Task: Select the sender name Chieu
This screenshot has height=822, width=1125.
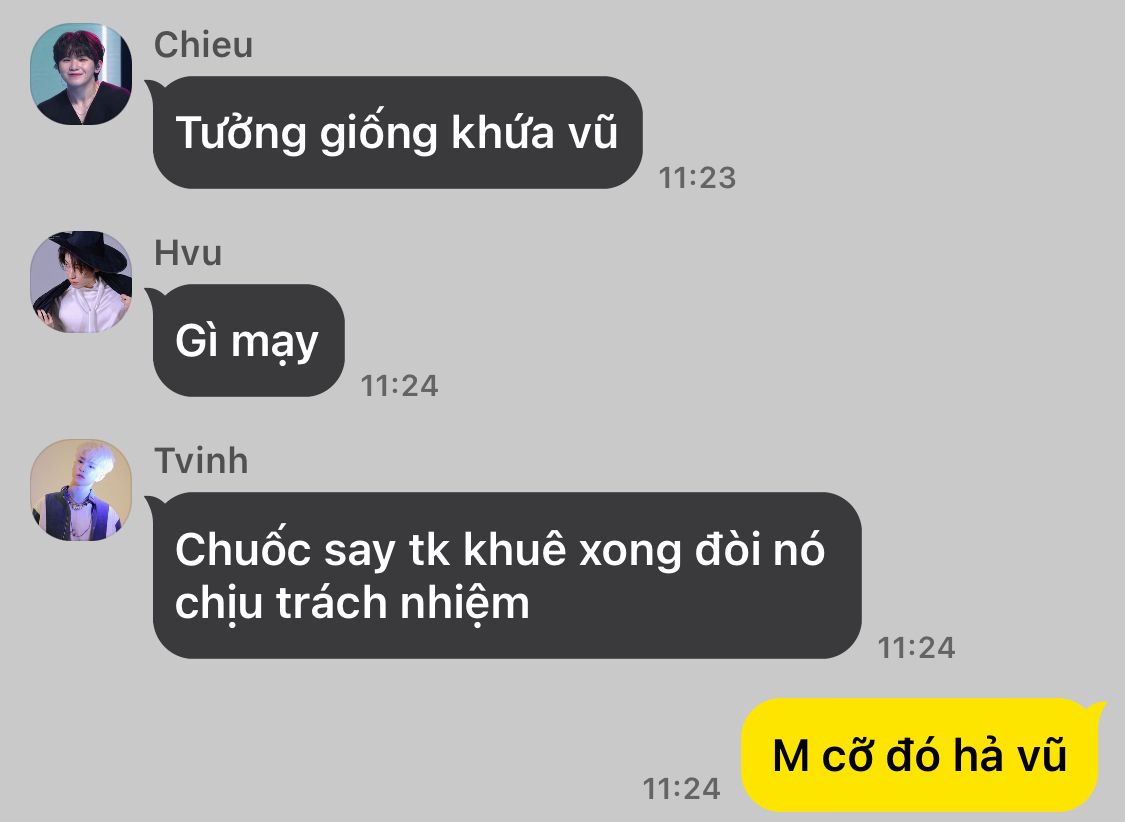Action: coord(203,44)
